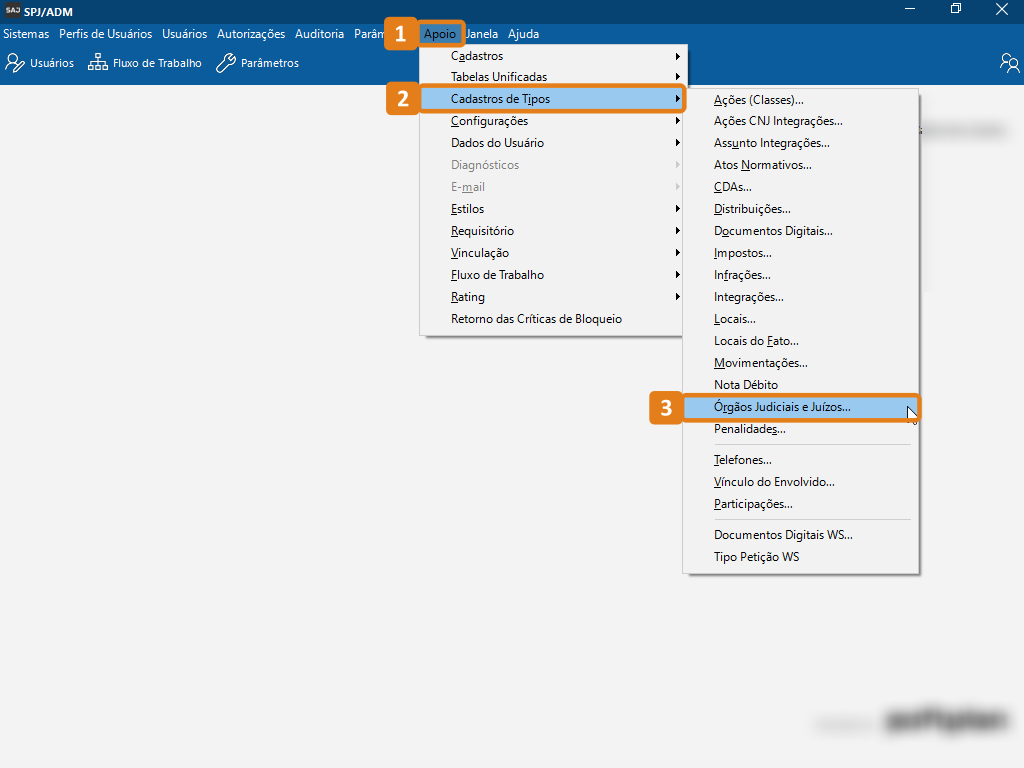Click the user profile icon at top right
Image resolution: width=1024 pixels, height=768 pixels.
1009,63
